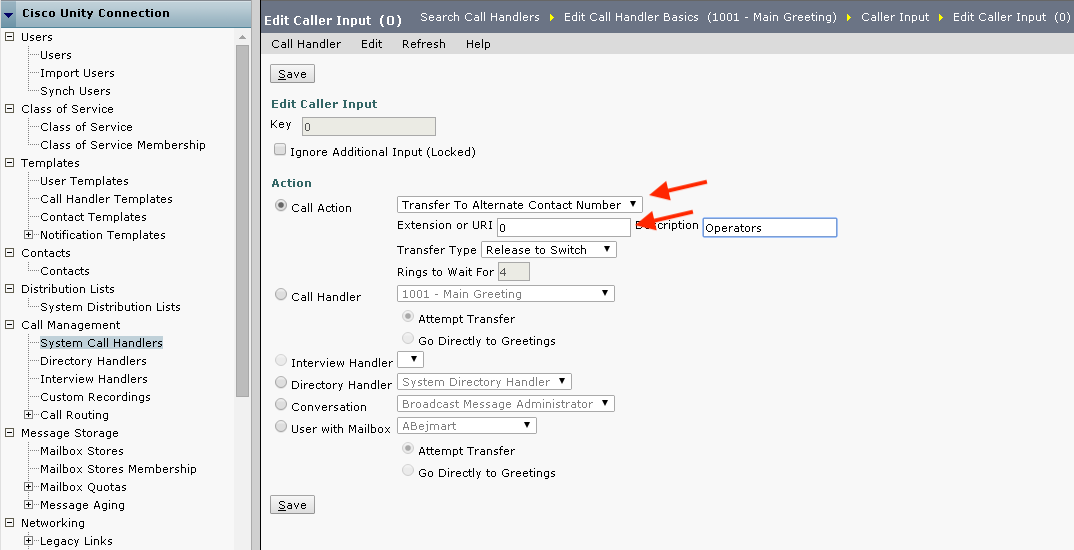
Task: Collapse the Call Management section
Action: coord(10,325)
